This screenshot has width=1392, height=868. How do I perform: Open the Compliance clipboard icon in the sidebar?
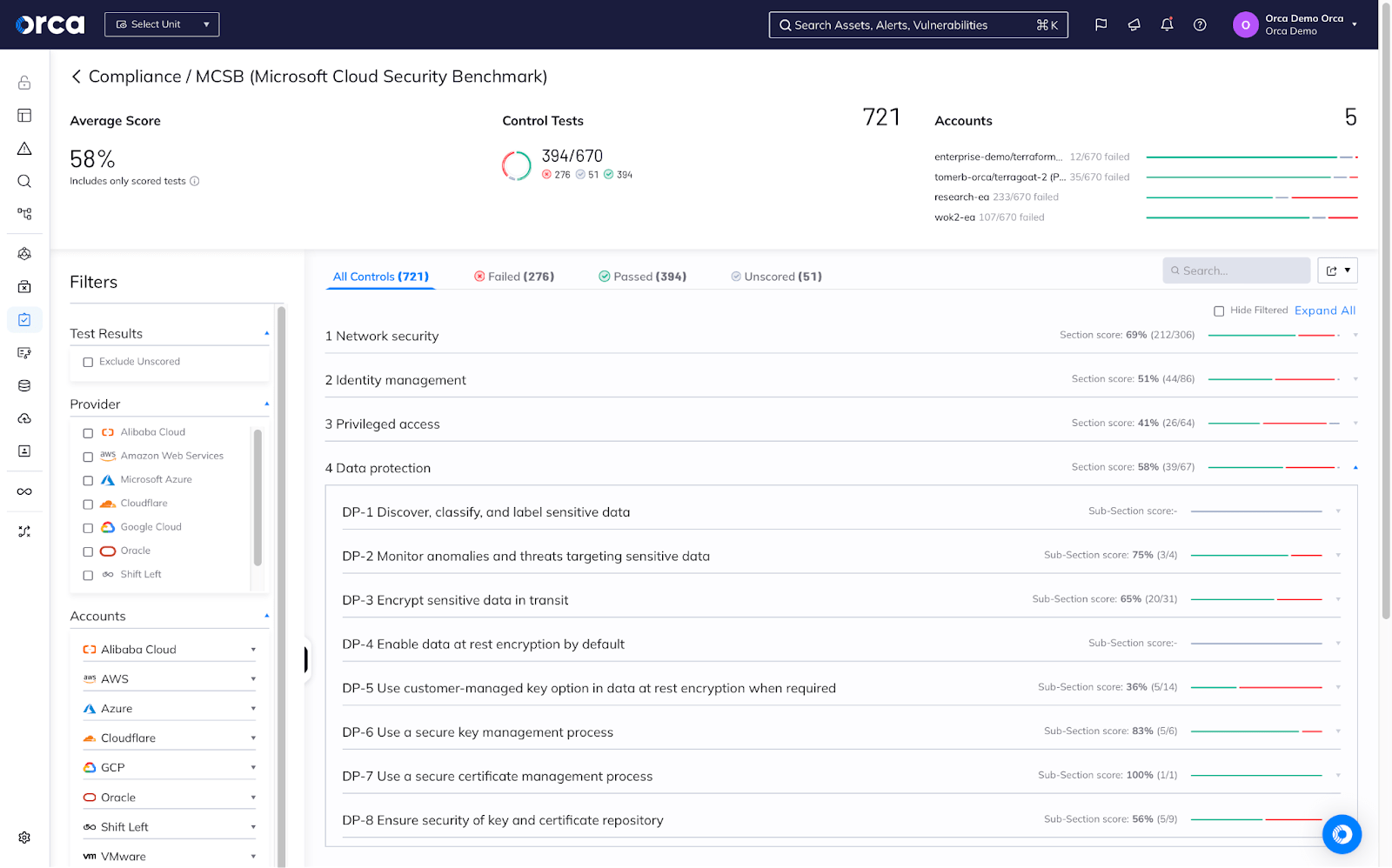click(x=23, y=319)
